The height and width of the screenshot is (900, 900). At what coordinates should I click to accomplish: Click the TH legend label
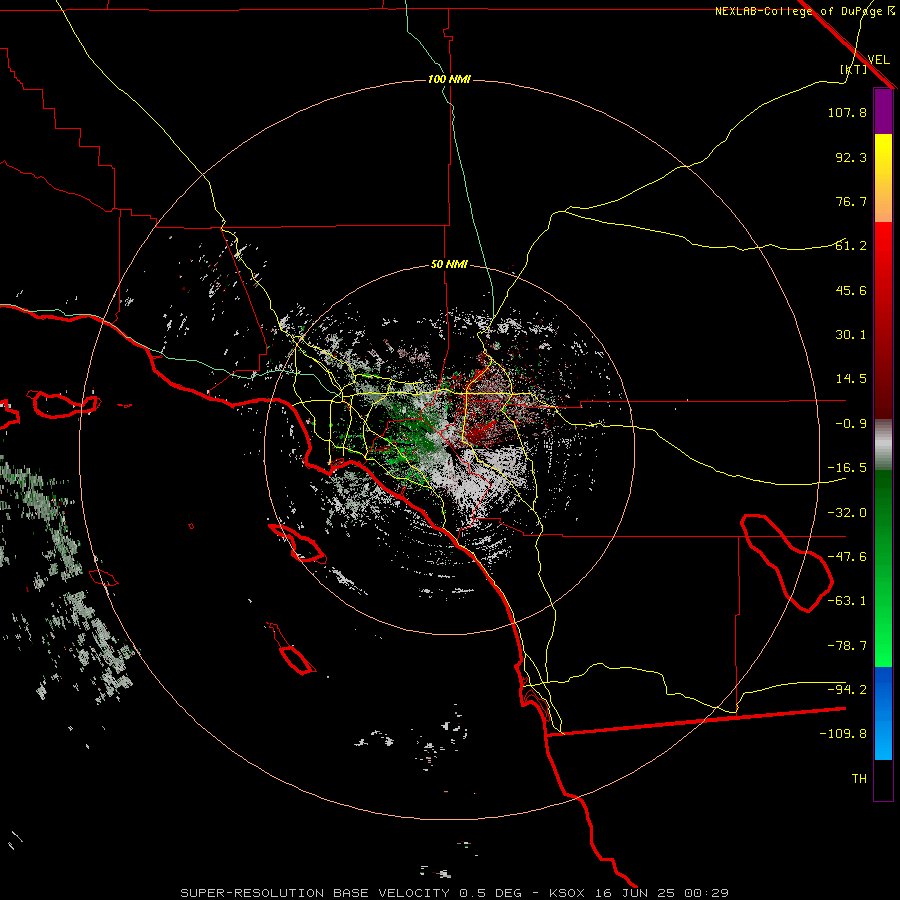pyautogui.click(x=859, y=779)
